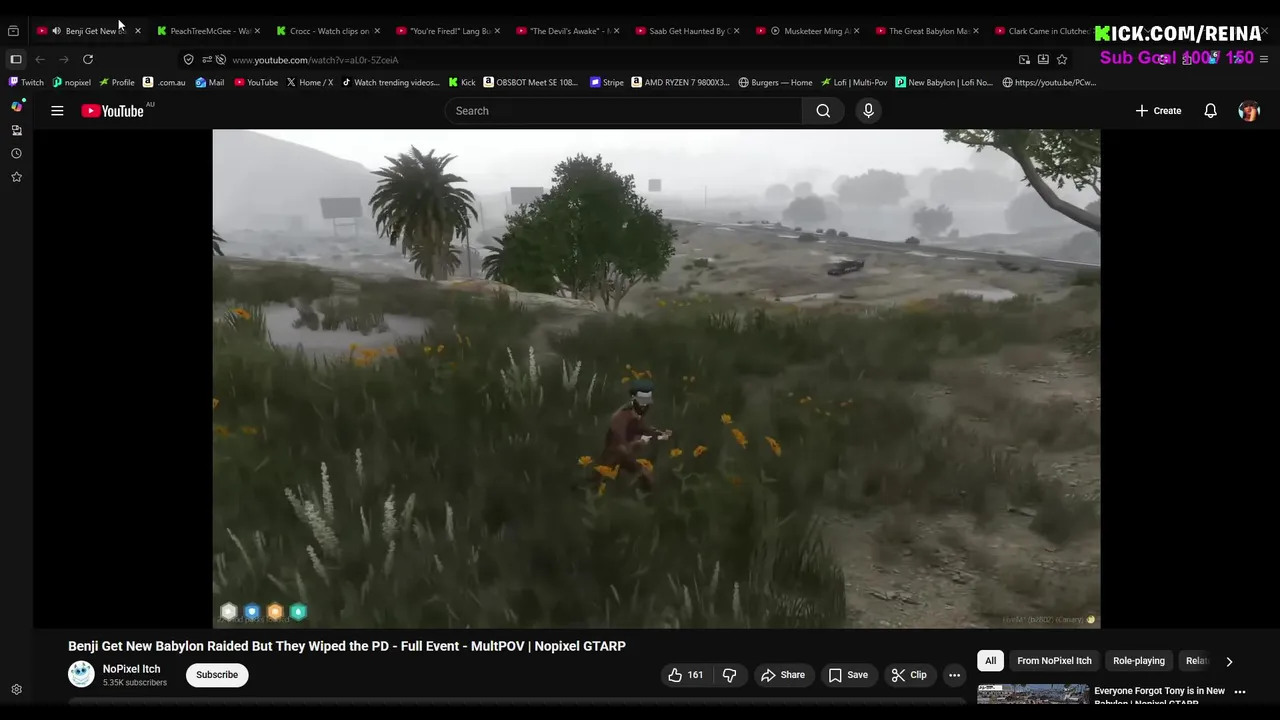The width and height of the screenshot is (1280, 720).
Task: Open Lofi | Multi-Pov bookmark
Action: tap(855, 83)
